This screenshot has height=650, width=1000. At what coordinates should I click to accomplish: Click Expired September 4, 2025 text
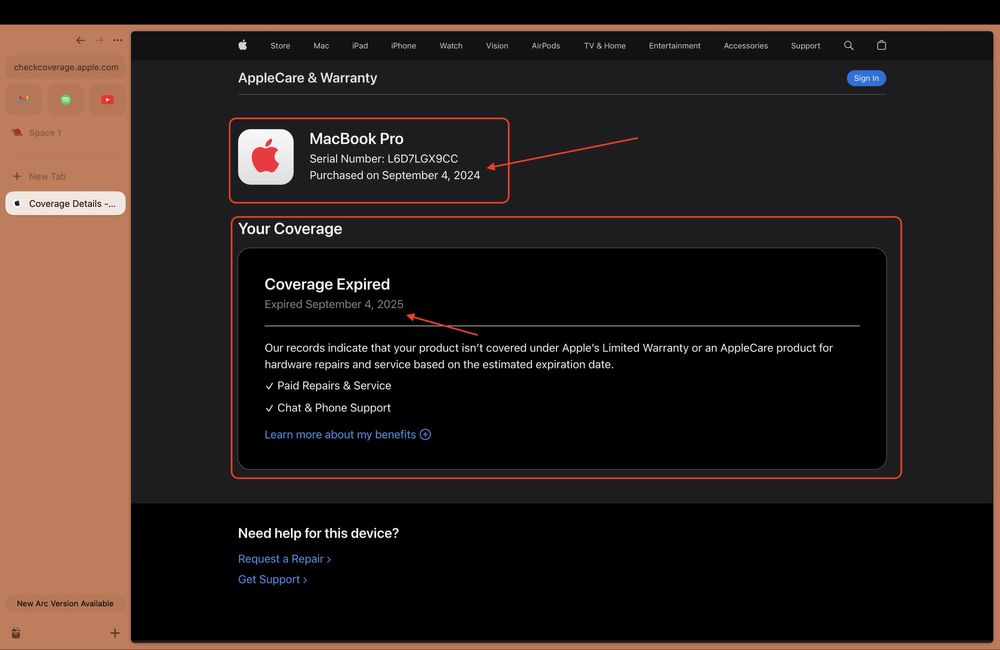click(x=334, y=304)
